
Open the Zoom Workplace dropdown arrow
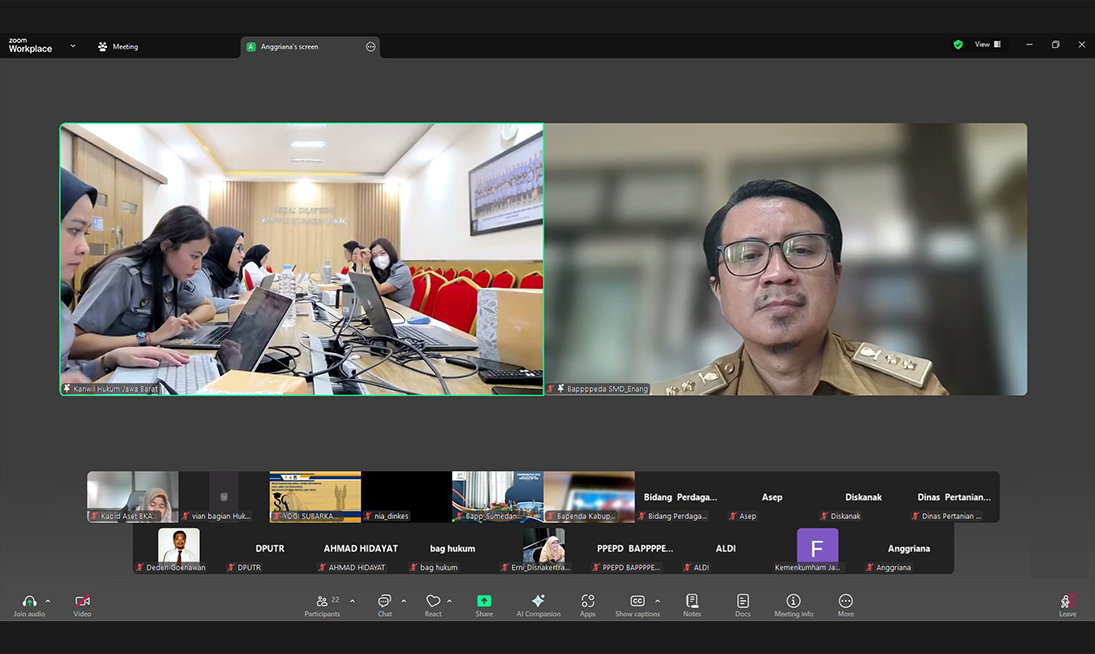(73, 46)
